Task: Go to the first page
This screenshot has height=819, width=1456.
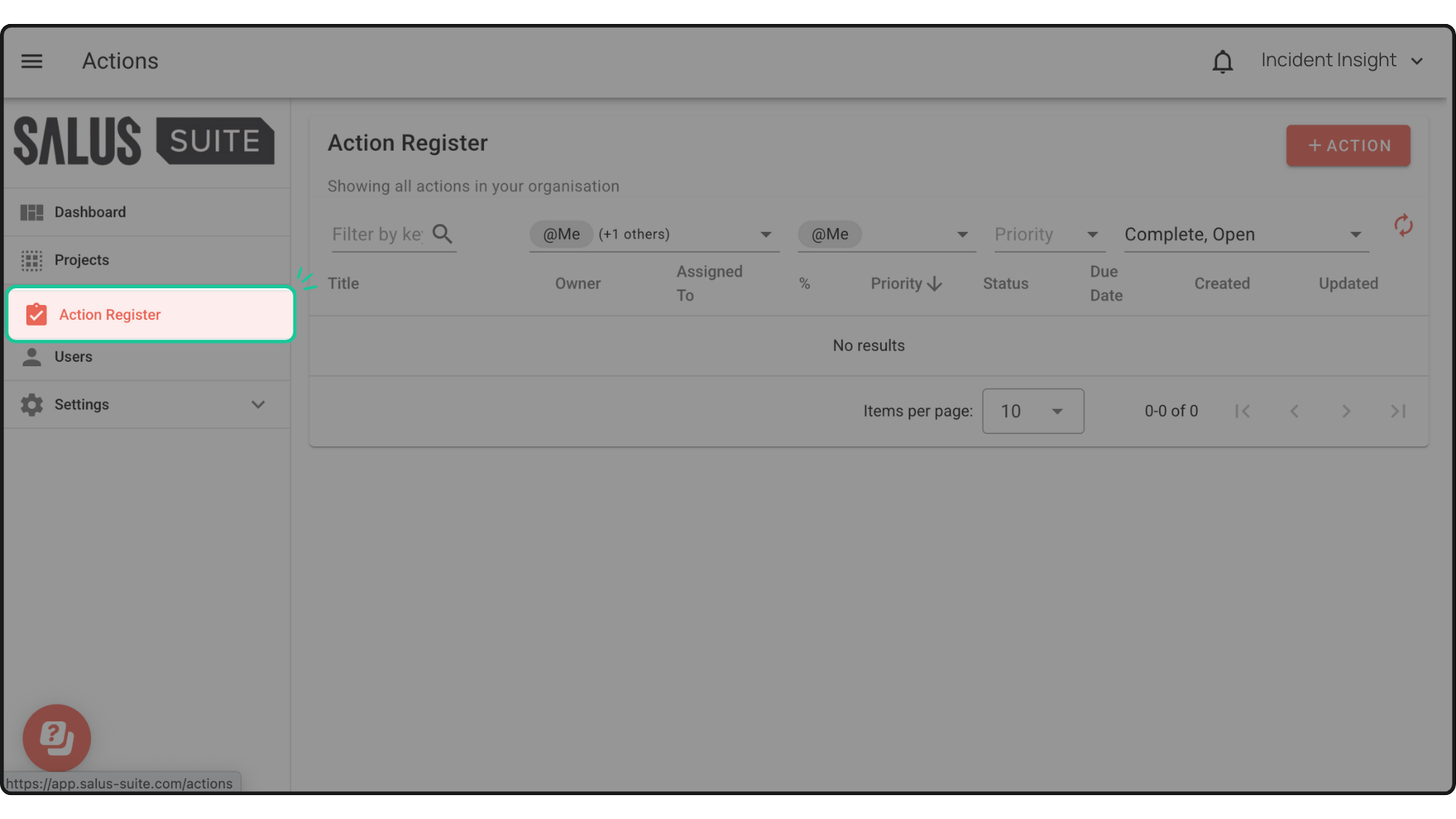Action: point(1243,411)
